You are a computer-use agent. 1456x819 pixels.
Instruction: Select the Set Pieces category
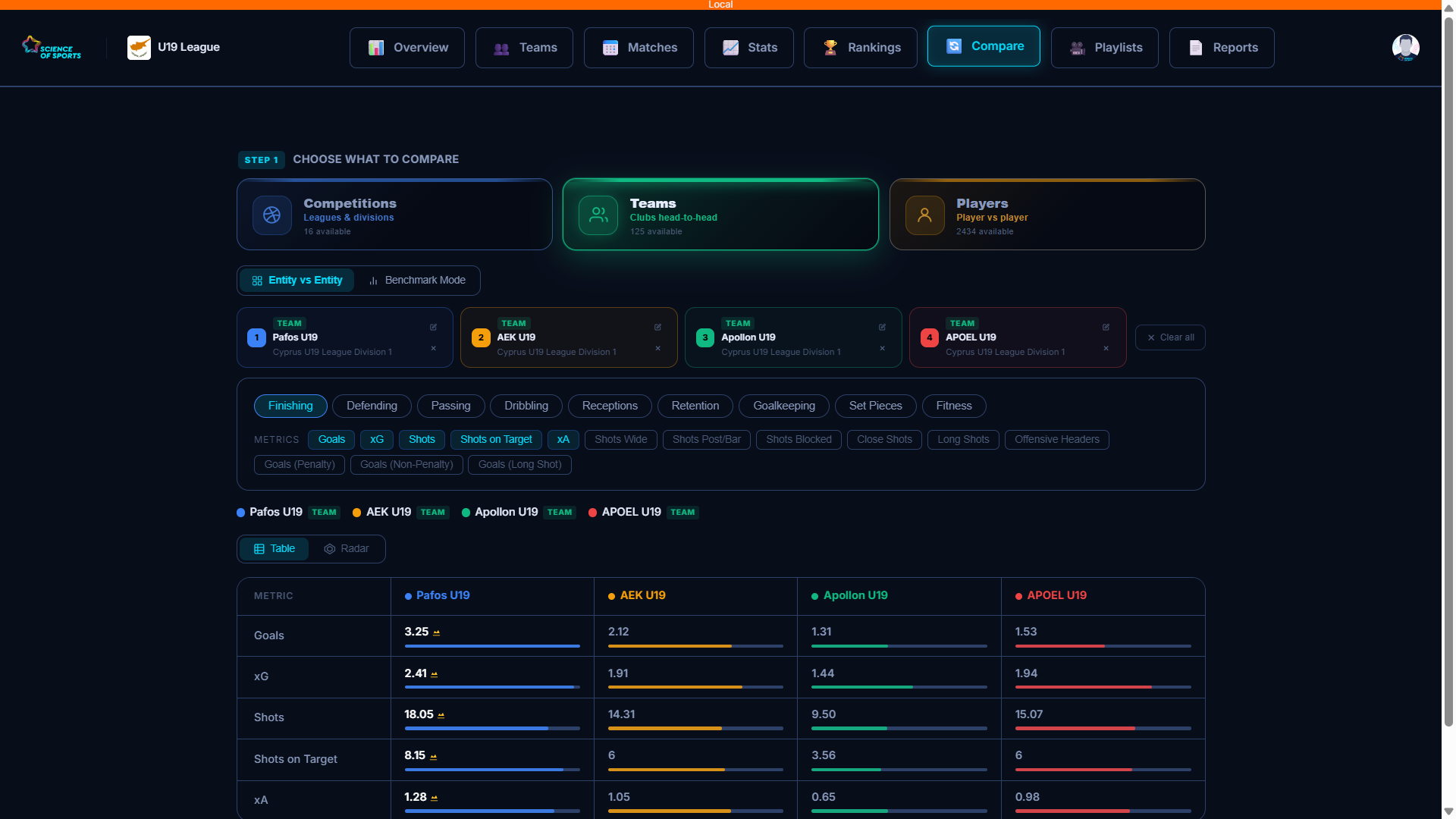[876, 406]
